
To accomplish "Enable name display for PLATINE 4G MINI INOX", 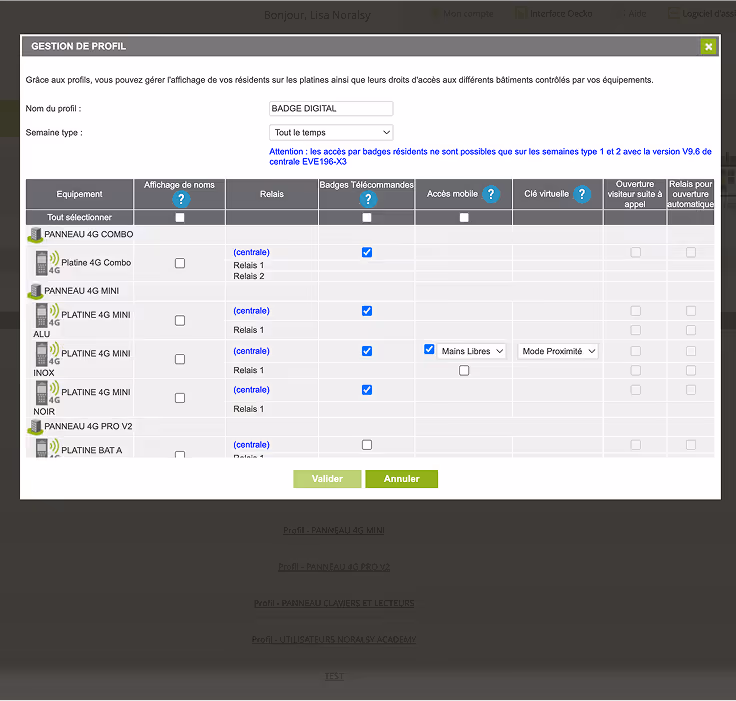I will click(x=180, y=360).
